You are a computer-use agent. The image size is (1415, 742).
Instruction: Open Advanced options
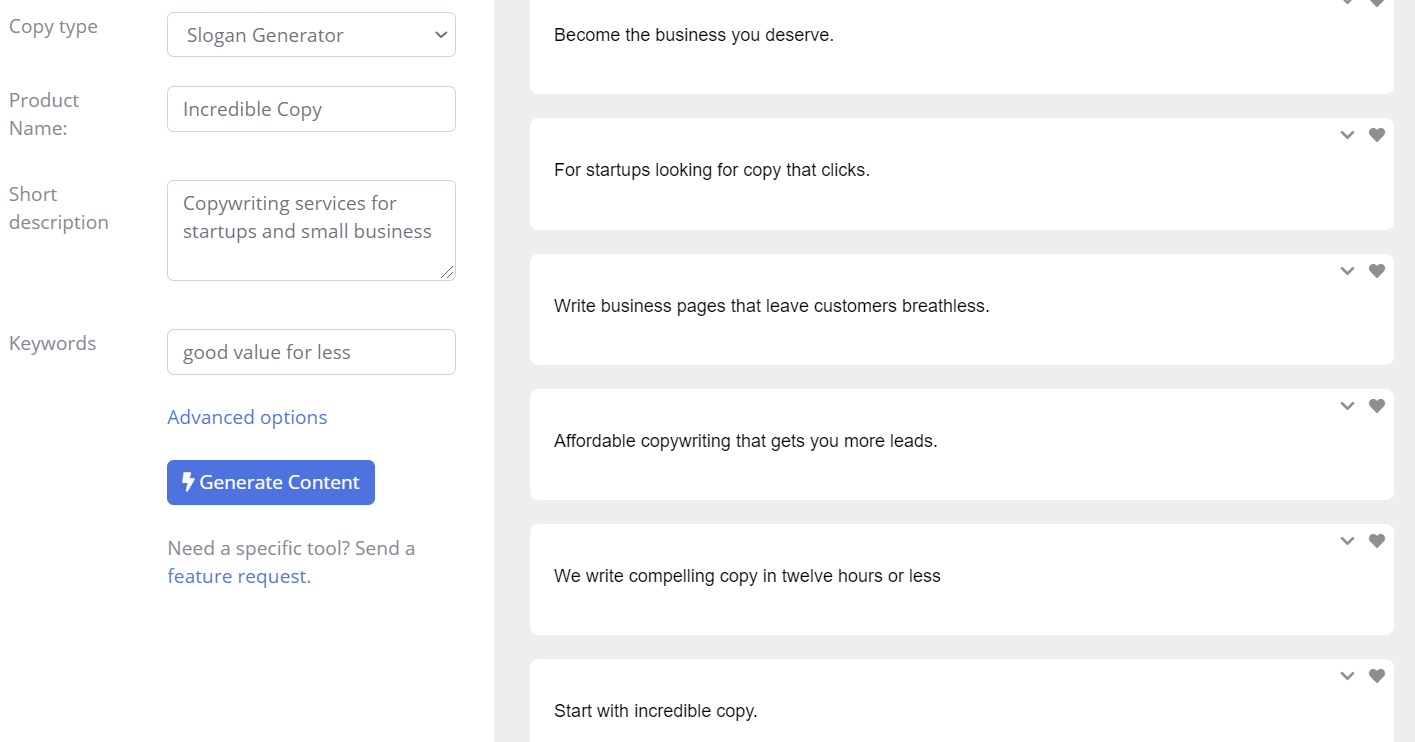click(x=247, y=417)
